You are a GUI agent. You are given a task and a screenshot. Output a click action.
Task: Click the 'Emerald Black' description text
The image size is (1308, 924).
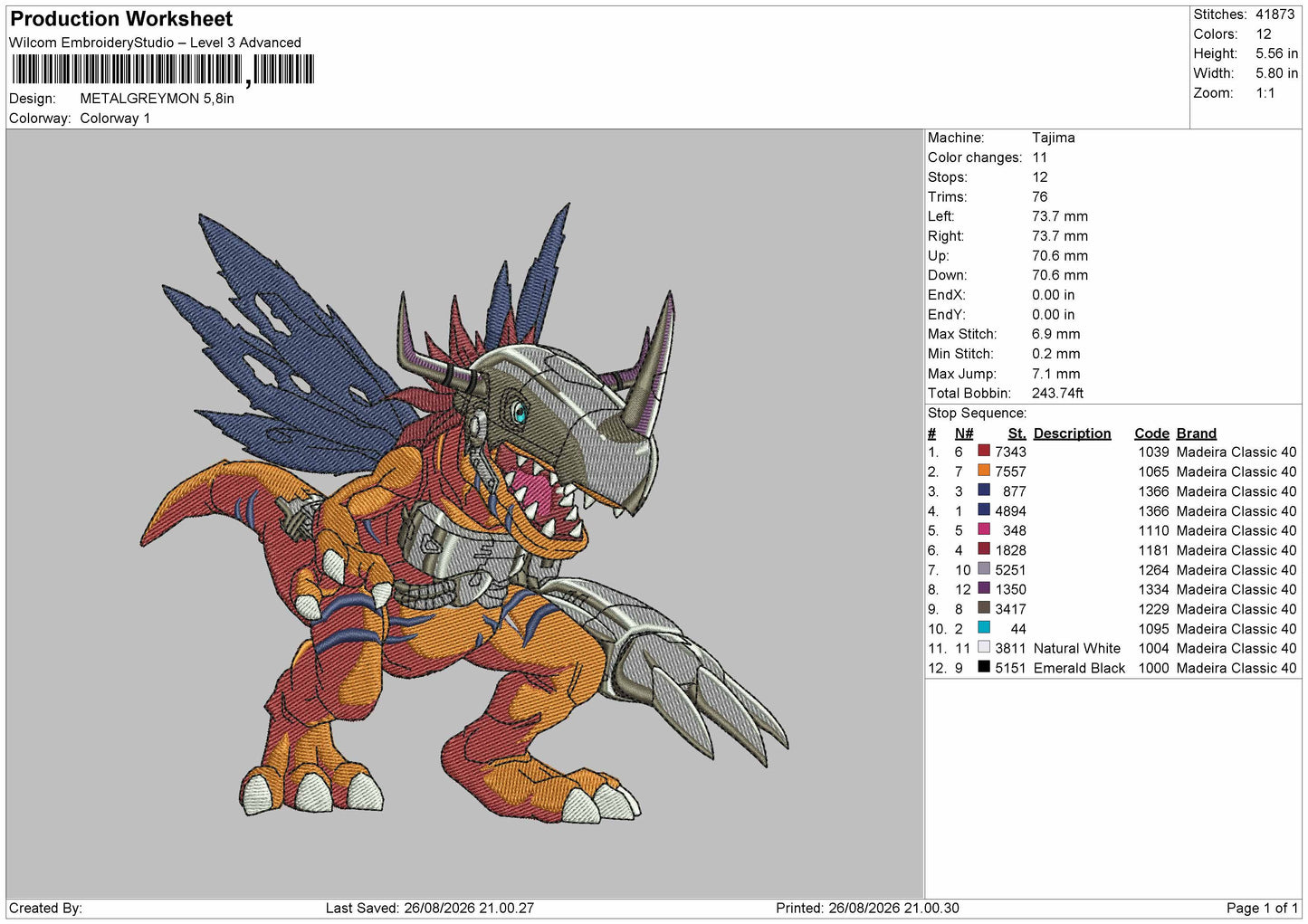tap(1079, 669)
